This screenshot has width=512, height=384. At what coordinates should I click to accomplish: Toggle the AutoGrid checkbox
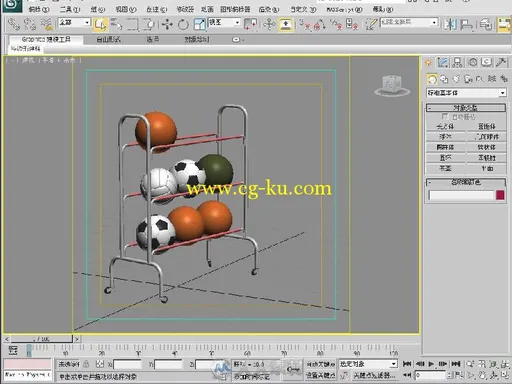444,116
